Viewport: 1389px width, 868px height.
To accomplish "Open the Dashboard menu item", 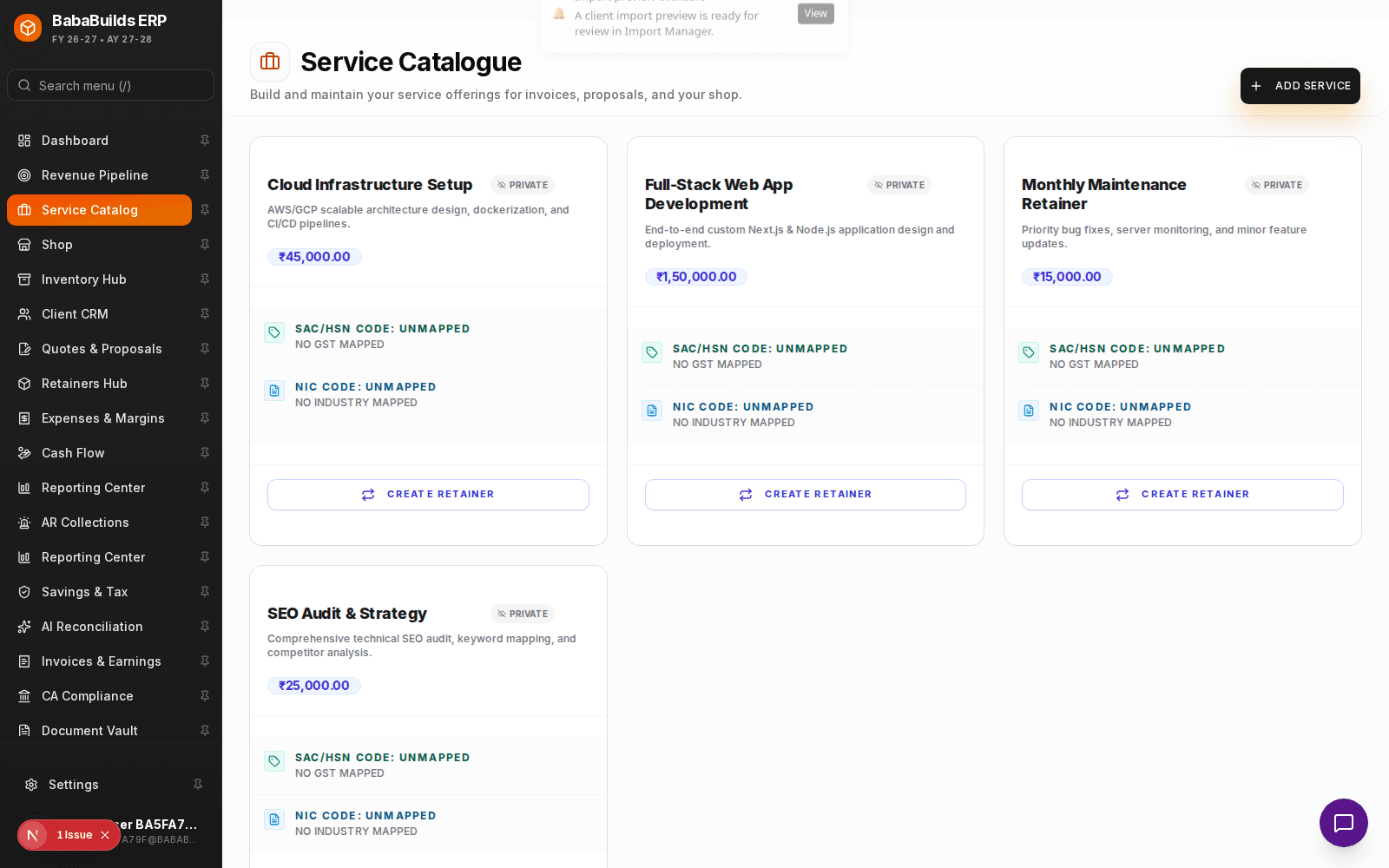I will coord(99,141).
